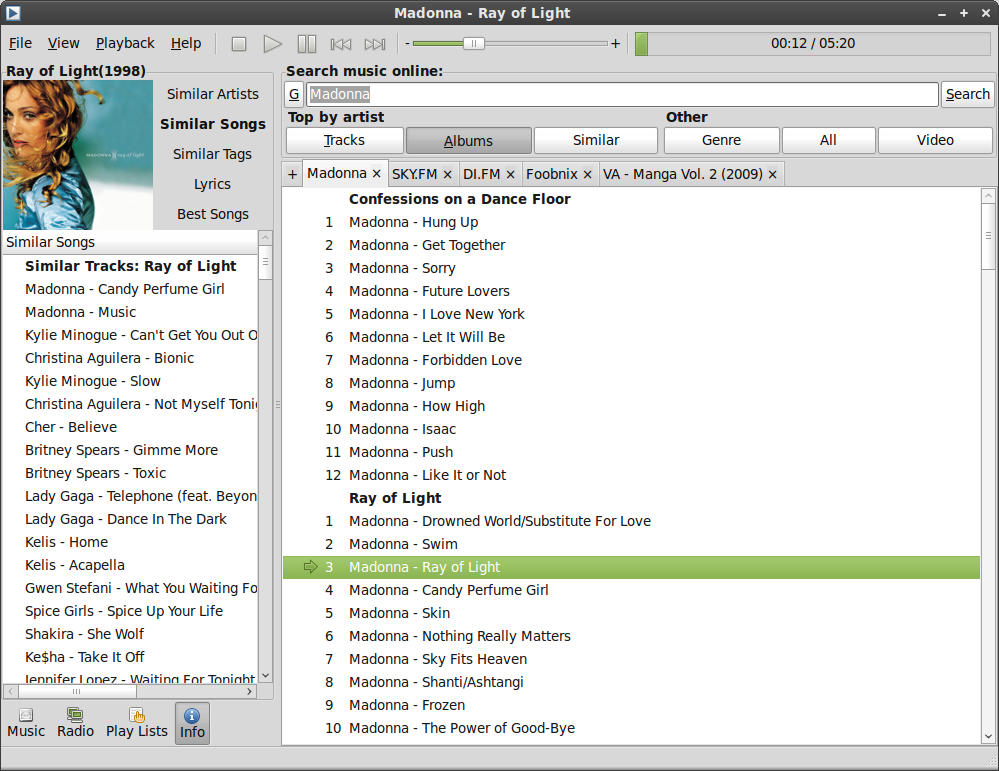Click the Ray of Light album cover
999x771 pixels.
78,154
